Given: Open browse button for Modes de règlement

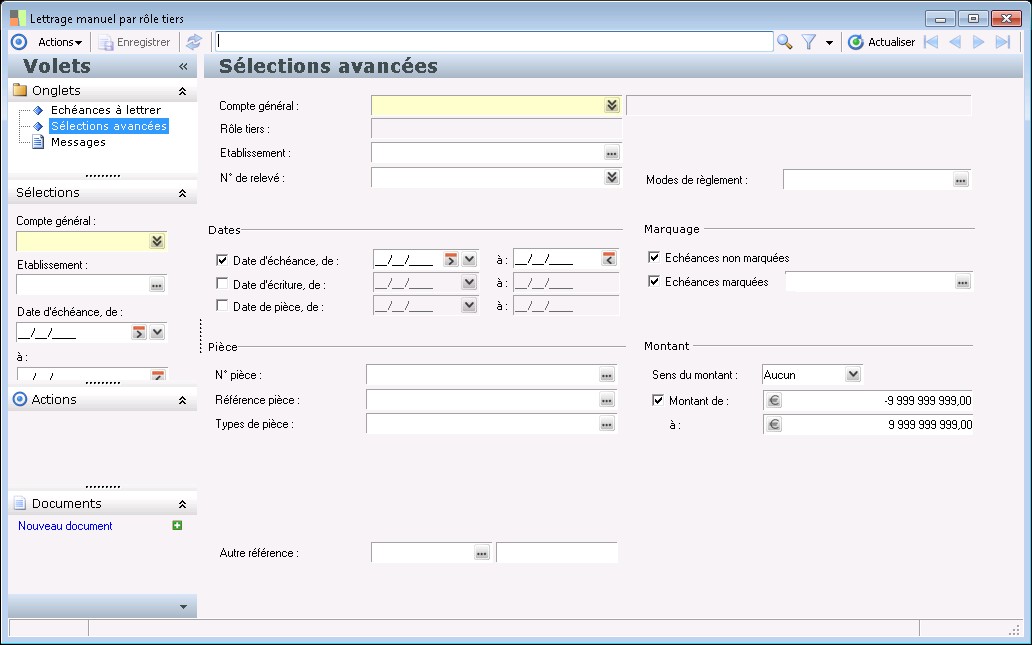Looking at the screenshot, I should tap(961, 180).
